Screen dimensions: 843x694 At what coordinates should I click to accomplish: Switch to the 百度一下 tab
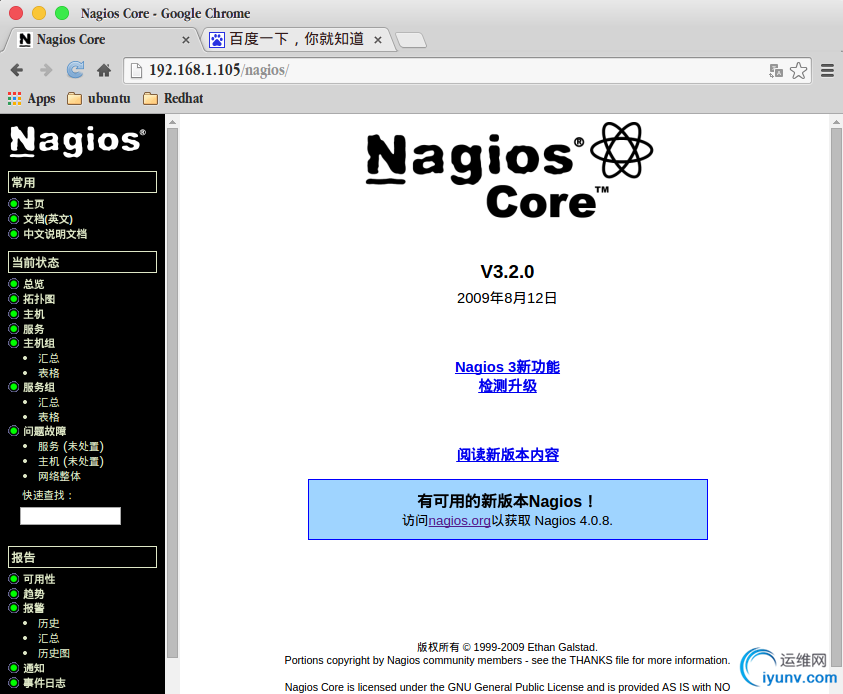(296, 40)
